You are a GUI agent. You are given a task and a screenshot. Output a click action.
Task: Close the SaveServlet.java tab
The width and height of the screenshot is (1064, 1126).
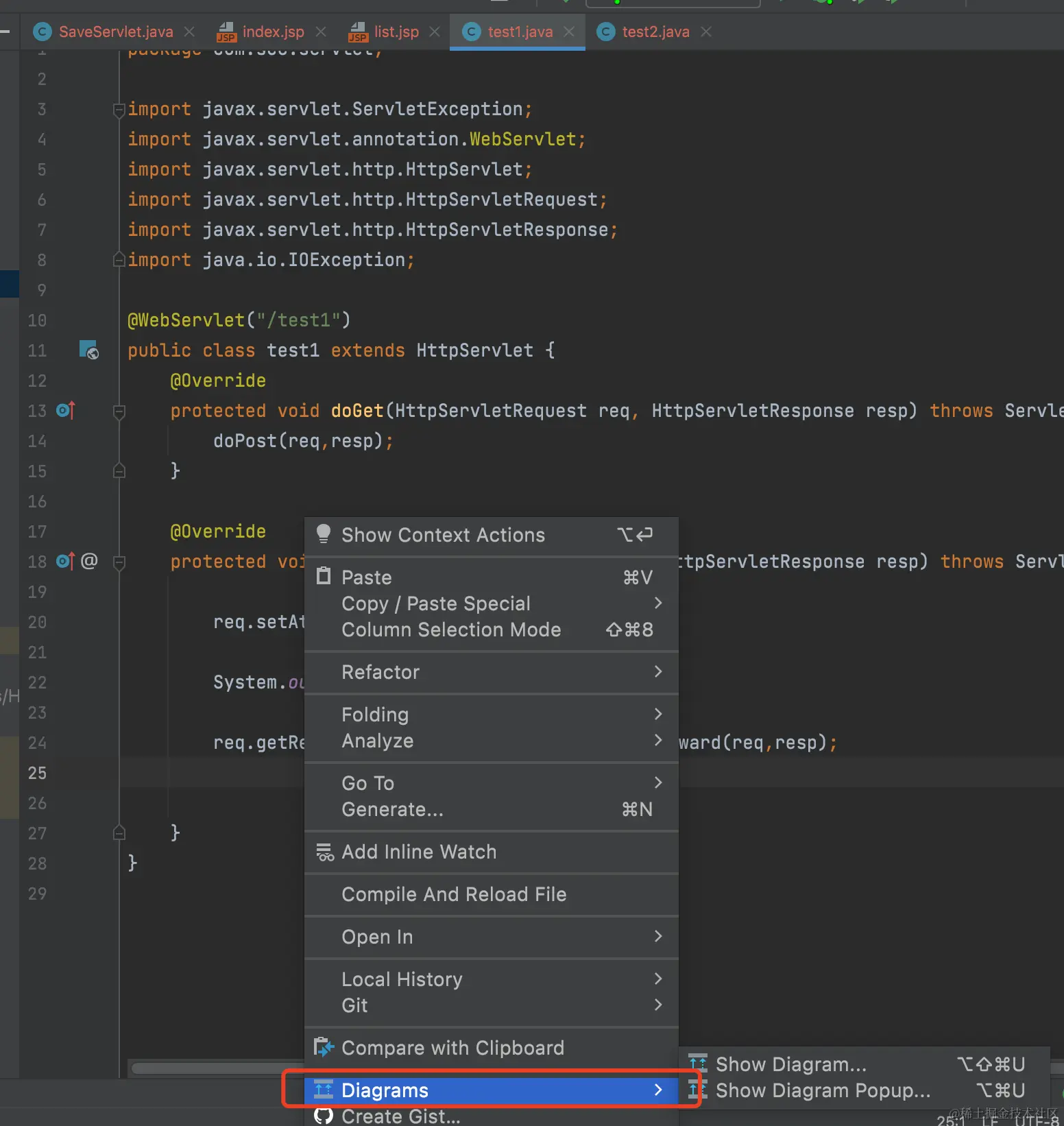[x=189, y=32]
